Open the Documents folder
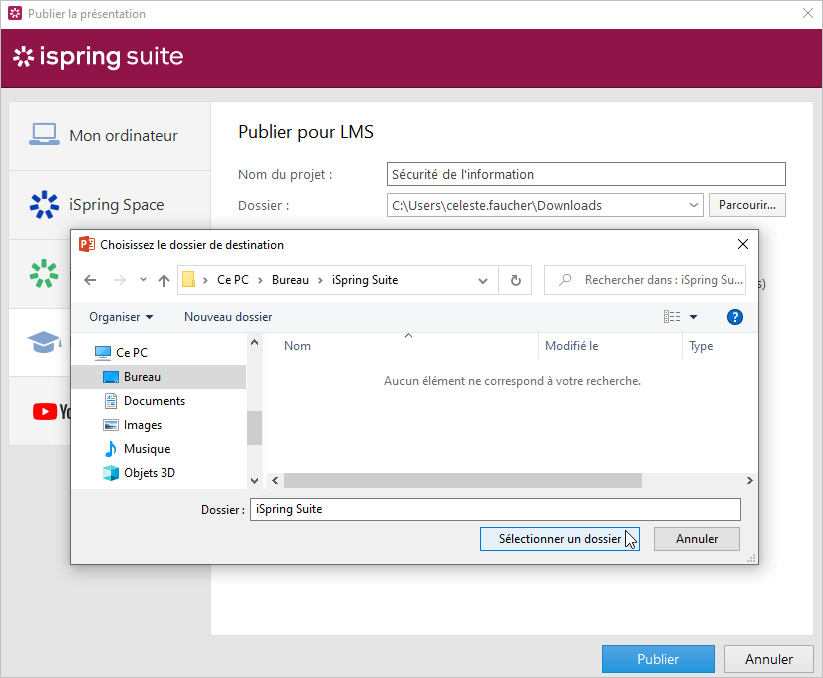 (154, 401)
